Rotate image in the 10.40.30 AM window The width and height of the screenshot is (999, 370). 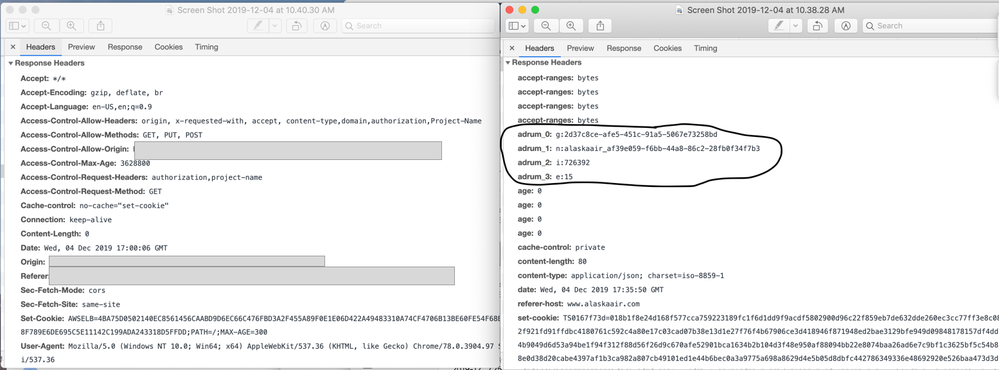297,26
